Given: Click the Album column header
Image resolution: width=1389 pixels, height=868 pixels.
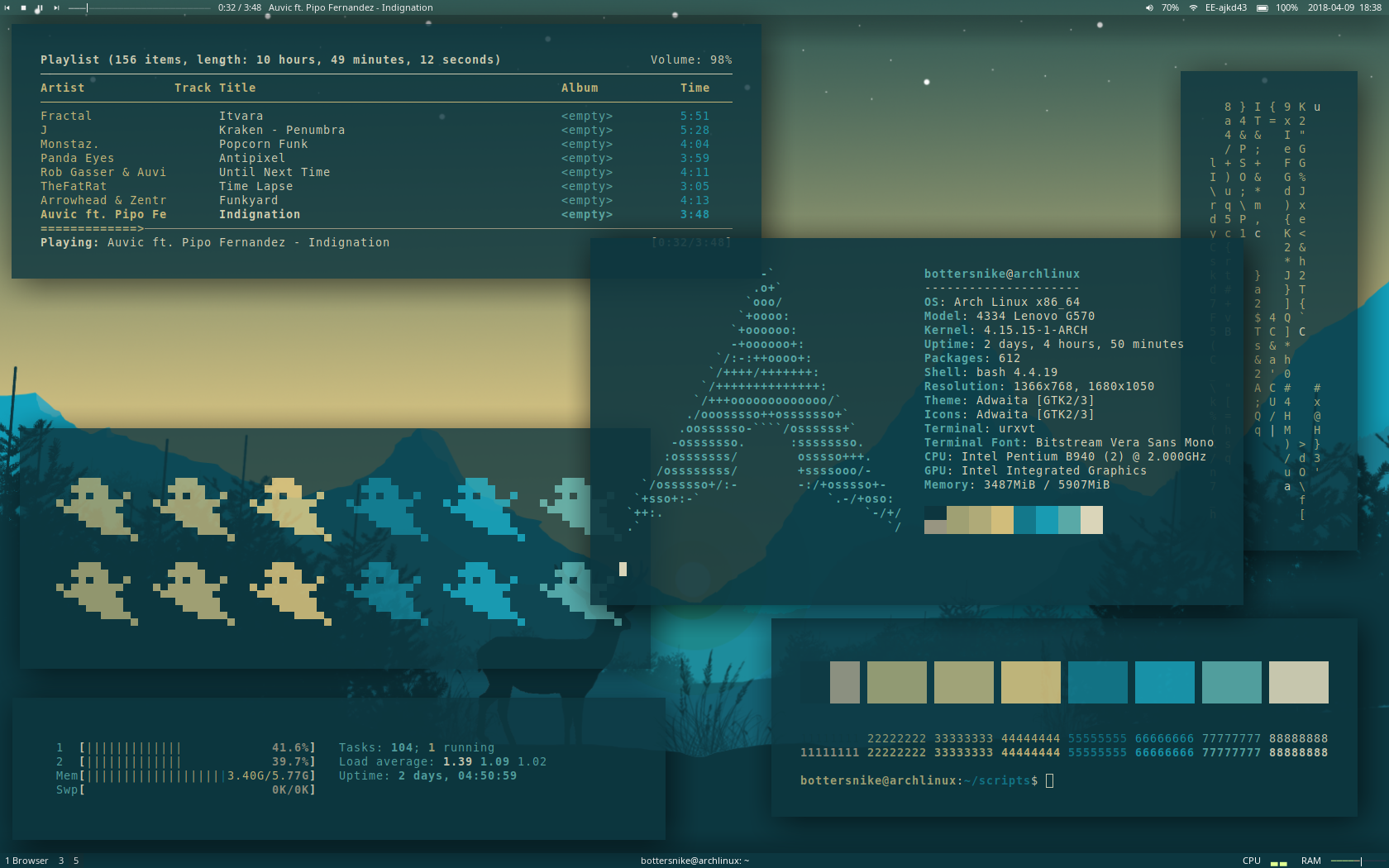Looking at the screenshot, I should point(580,88).
